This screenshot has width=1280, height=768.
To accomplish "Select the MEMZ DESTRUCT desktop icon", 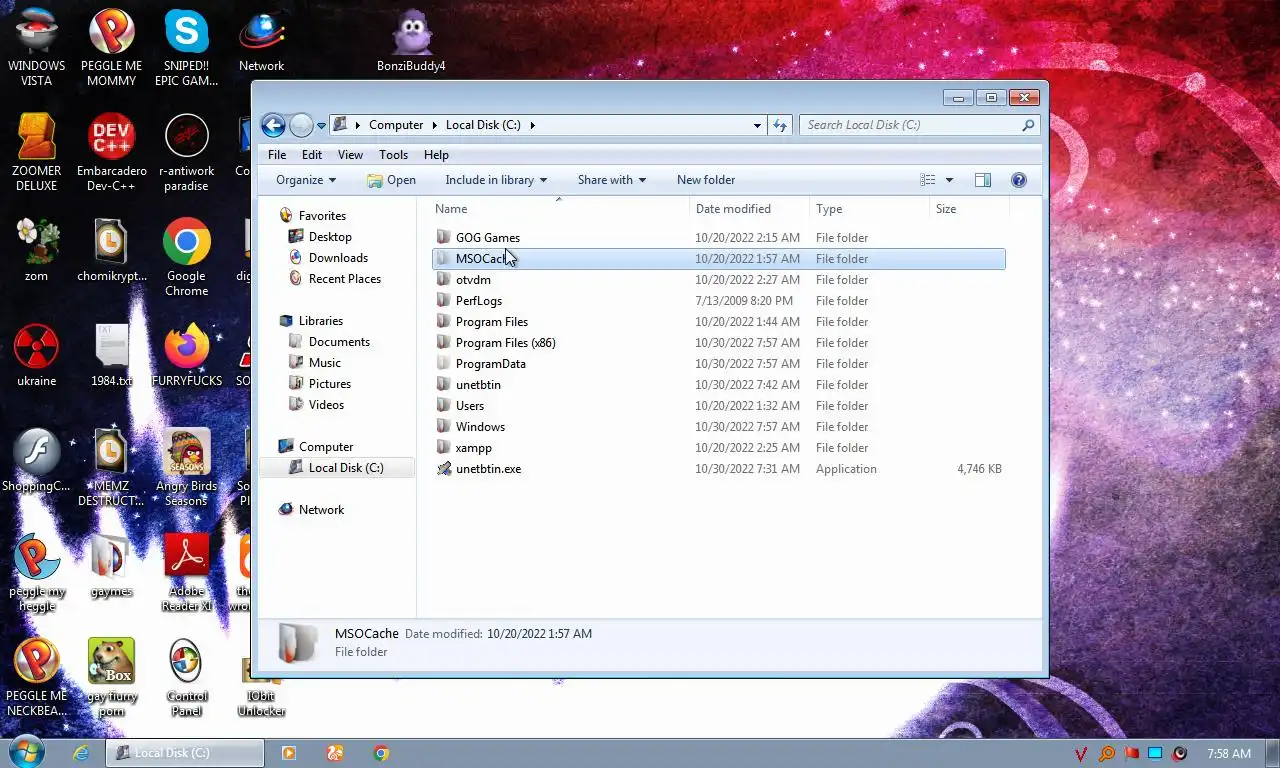I will 111,467.
